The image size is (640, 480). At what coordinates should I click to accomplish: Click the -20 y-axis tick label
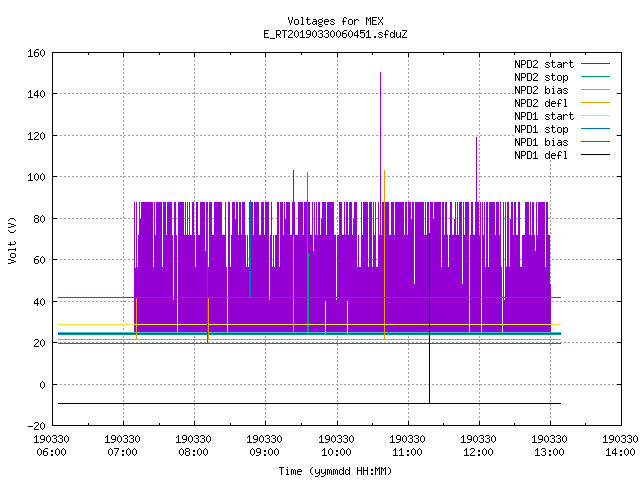36,426
